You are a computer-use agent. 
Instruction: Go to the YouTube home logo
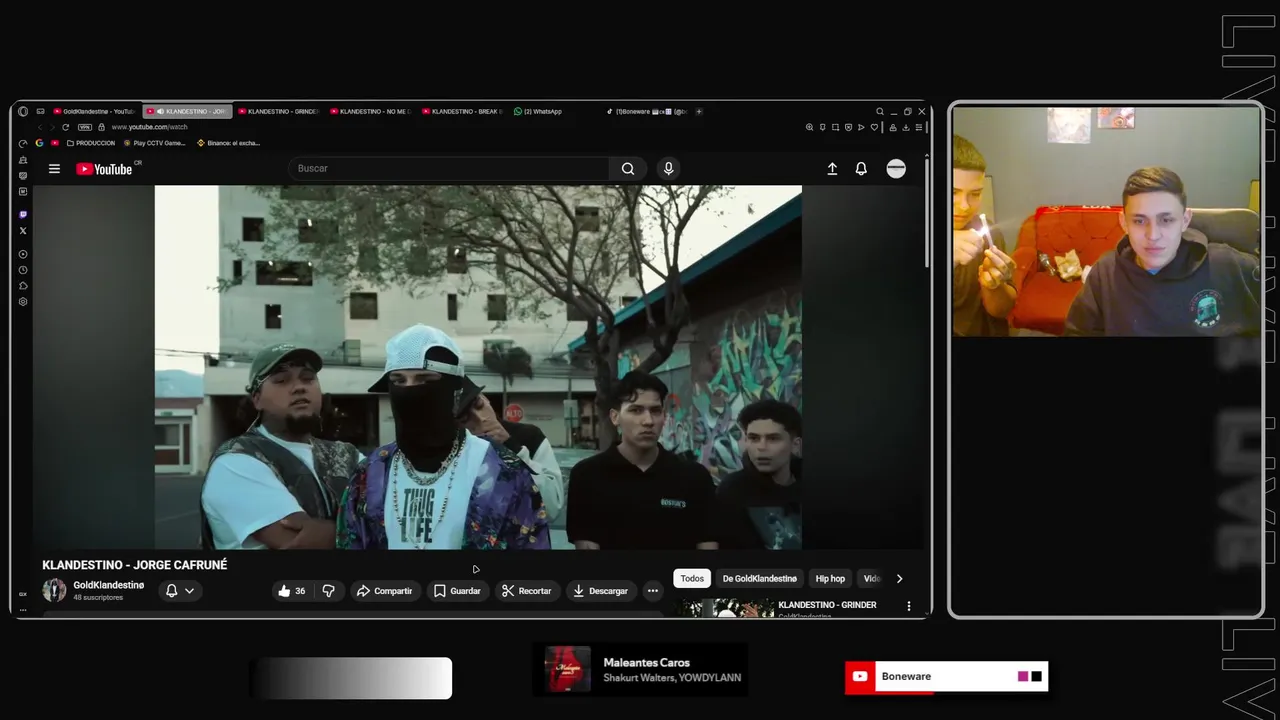tap(104, 169)
